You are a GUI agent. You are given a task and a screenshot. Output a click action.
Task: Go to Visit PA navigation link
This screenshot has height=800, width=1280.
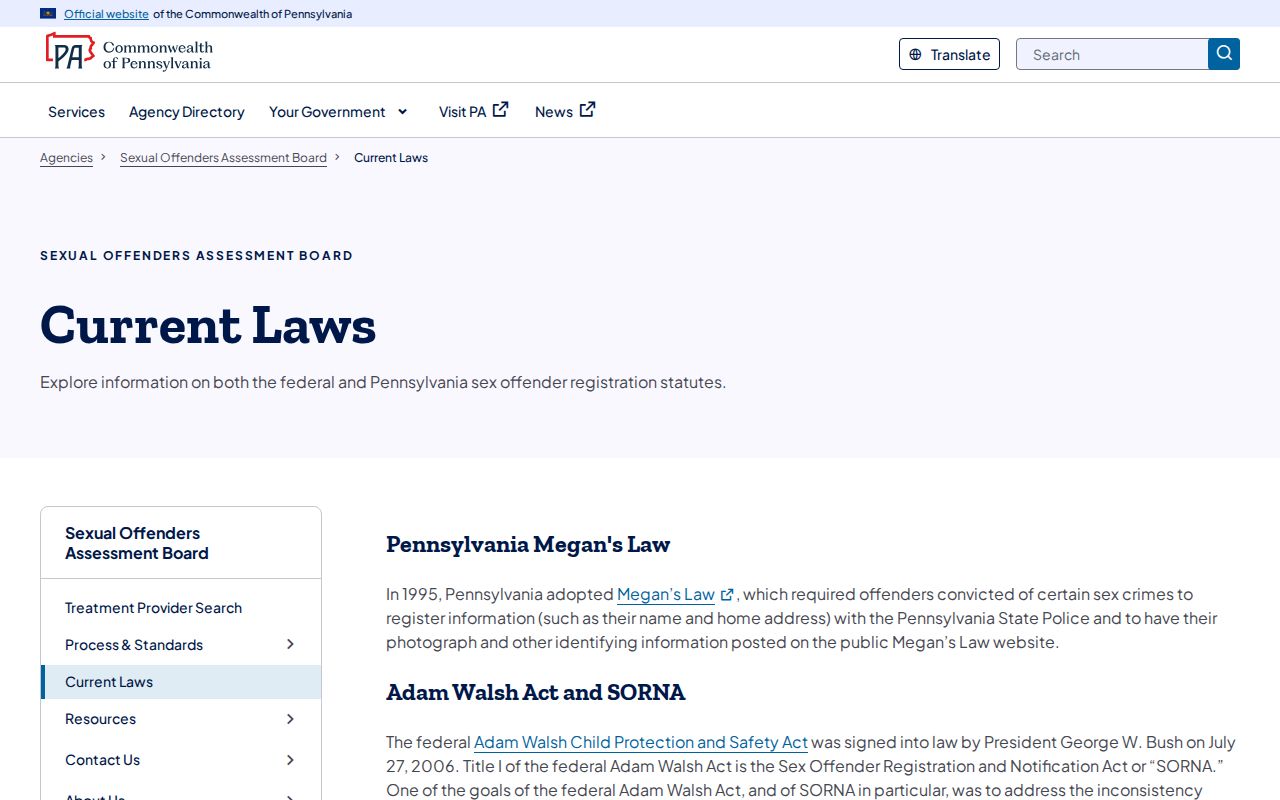[x=473, y=111]
